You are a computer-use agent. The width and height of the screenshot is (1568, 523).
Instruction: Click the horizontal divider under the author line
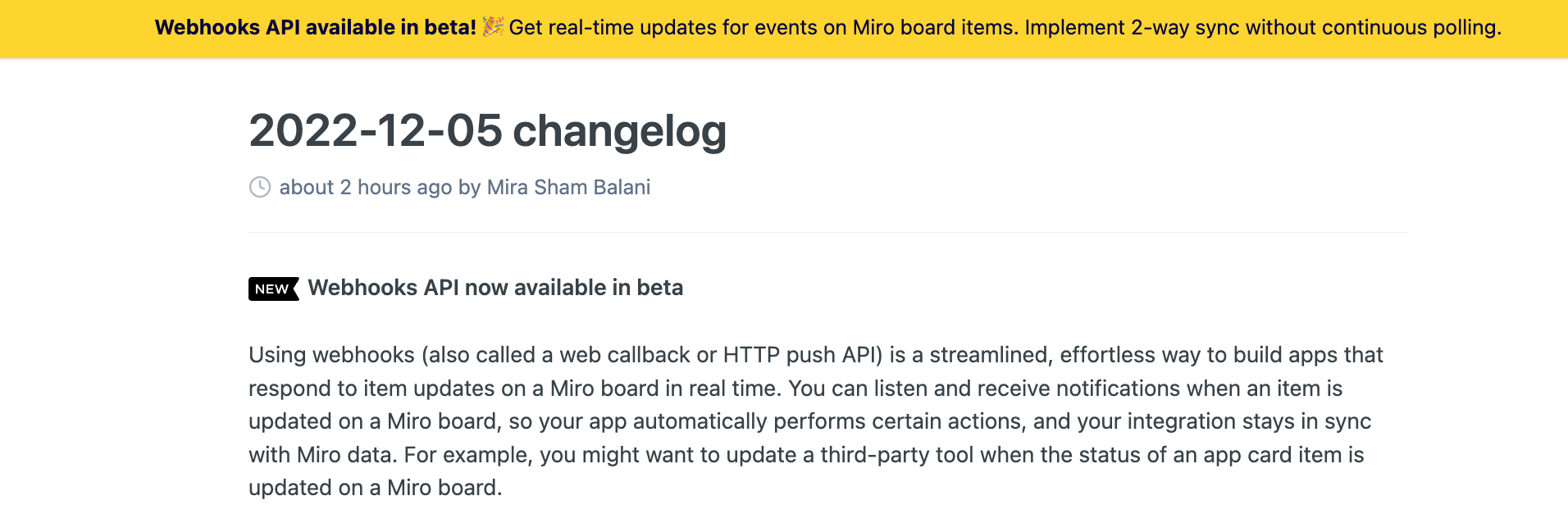(828, 232)
